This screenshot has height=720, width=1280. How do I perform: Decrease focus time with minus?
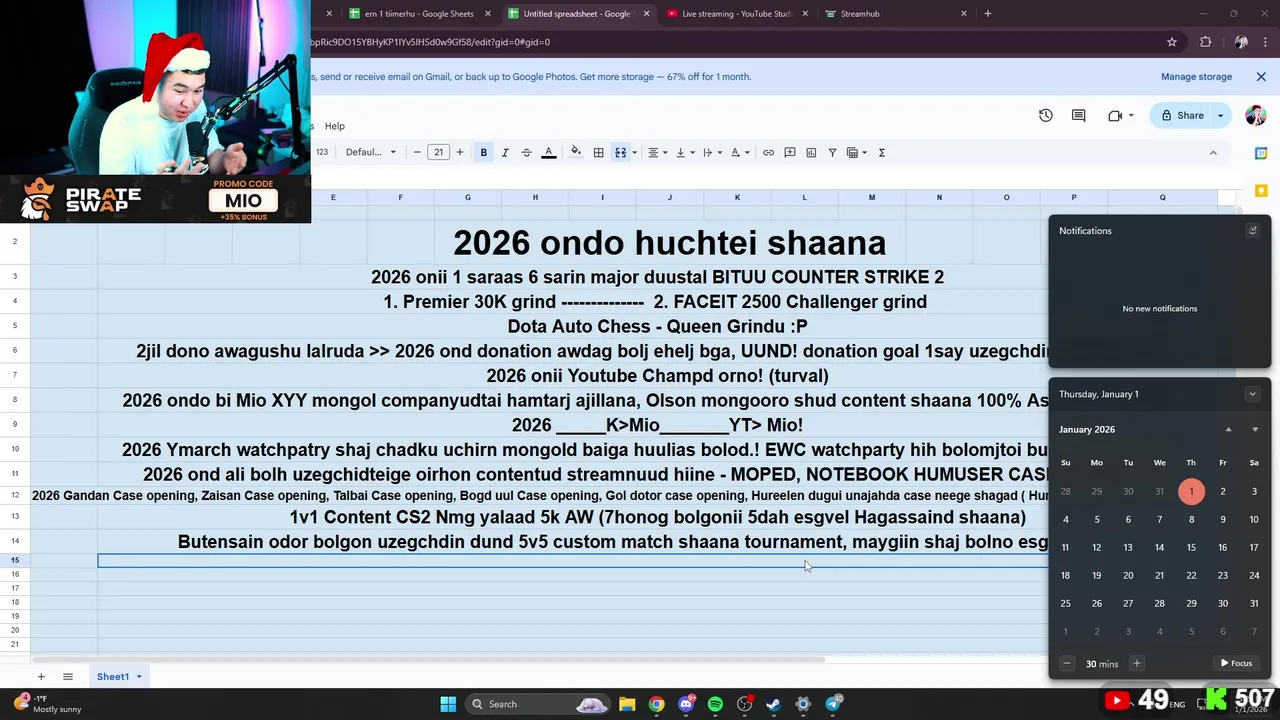pyautogui.click(x=1066, y=663)
